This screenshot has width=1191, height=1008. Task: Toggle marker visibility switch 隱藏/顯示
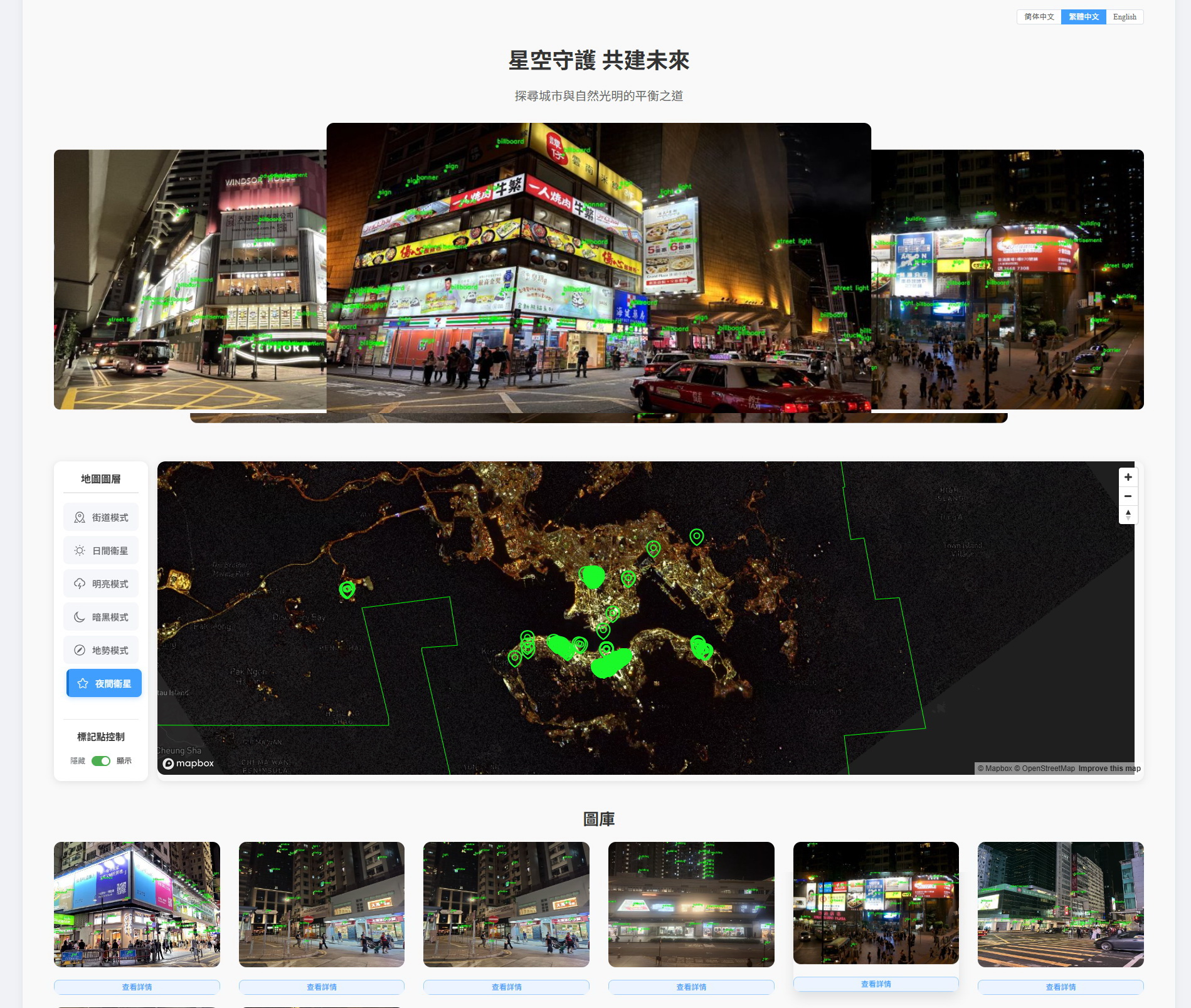pos(101,760)
